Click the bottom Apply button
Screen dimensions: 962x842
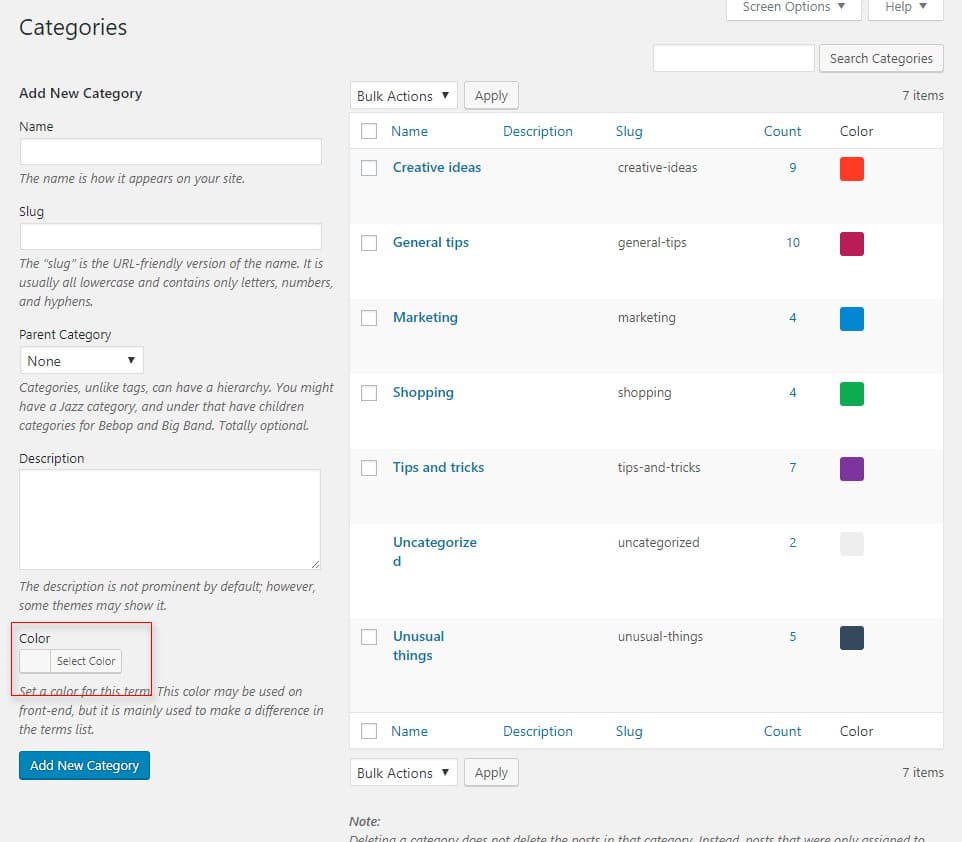click(x=491, y=773)
